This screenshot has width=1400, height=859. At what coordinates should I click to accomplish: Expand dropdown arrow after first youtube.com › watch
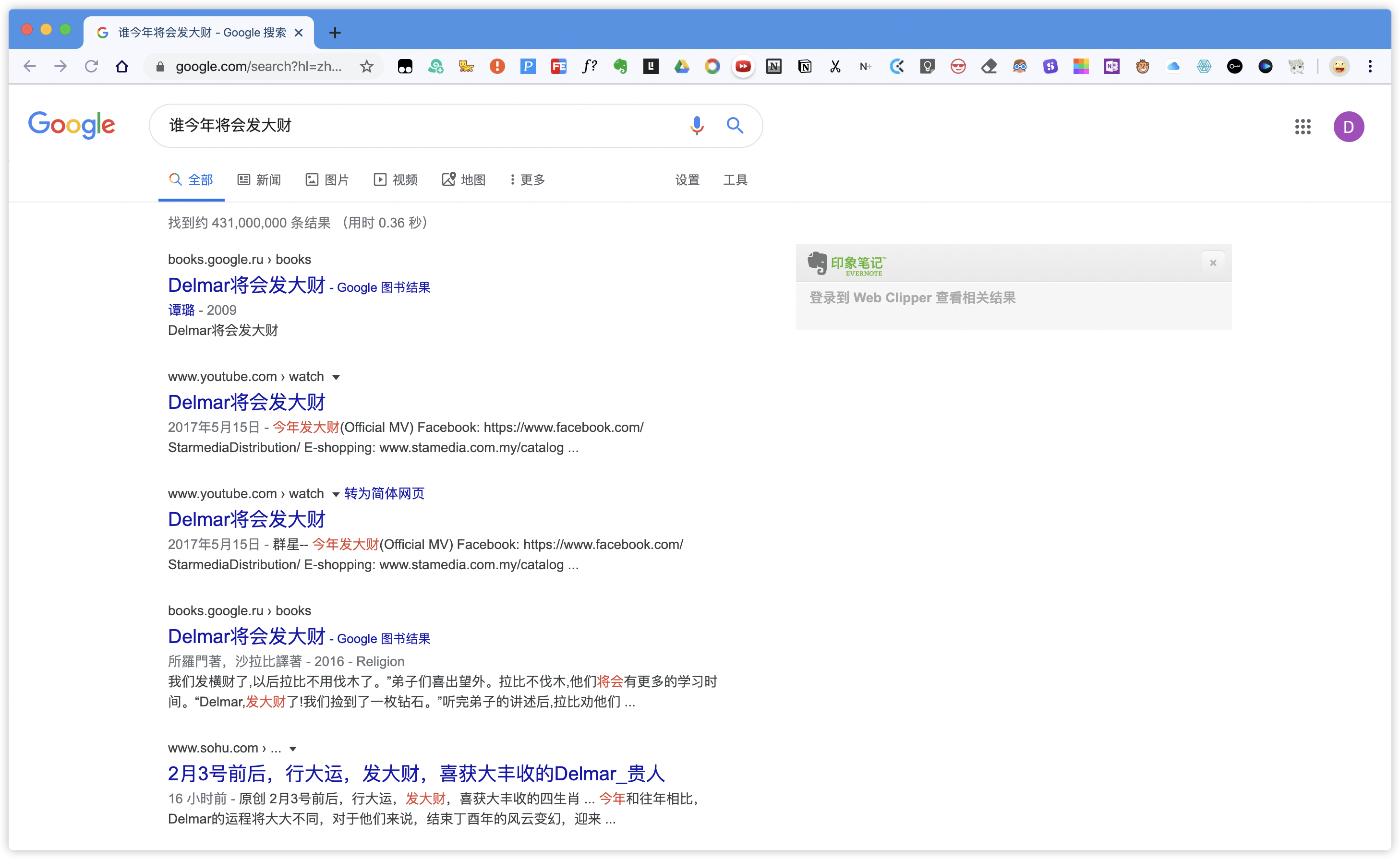(x=336, y=377)
